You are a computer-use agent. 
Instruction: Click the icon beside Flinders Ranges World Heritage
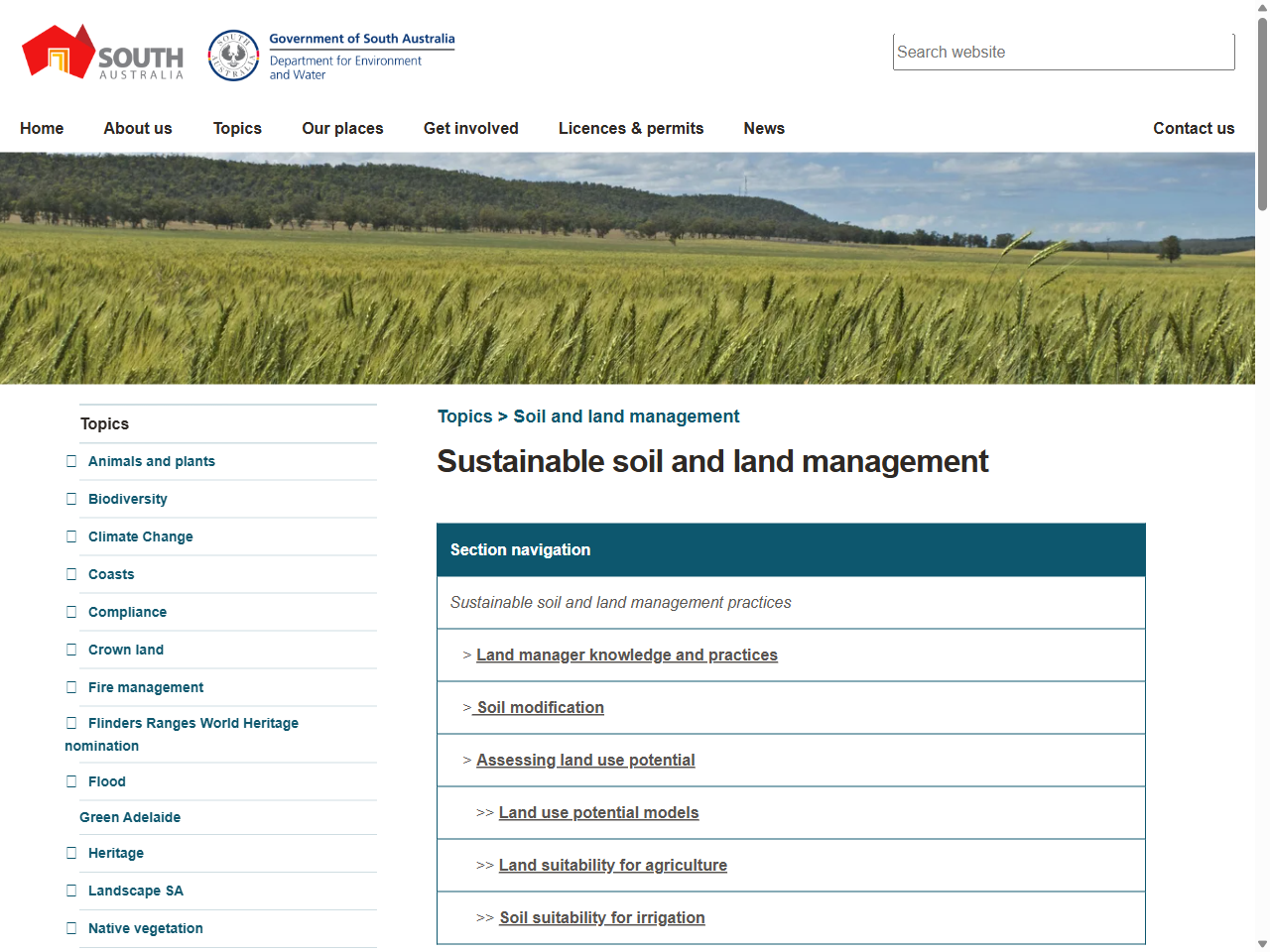click(71, 723)
